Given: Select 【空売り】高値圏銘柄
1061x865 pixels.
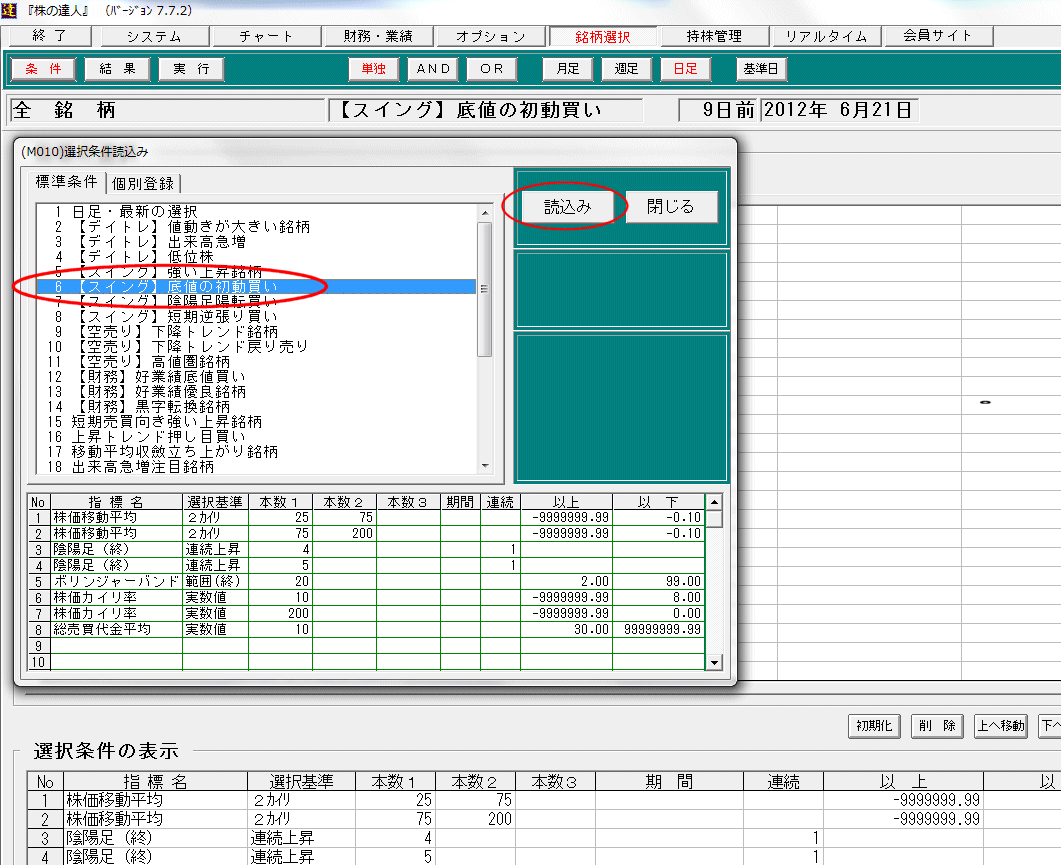Looking at the screenshot, I should point(256,361).
